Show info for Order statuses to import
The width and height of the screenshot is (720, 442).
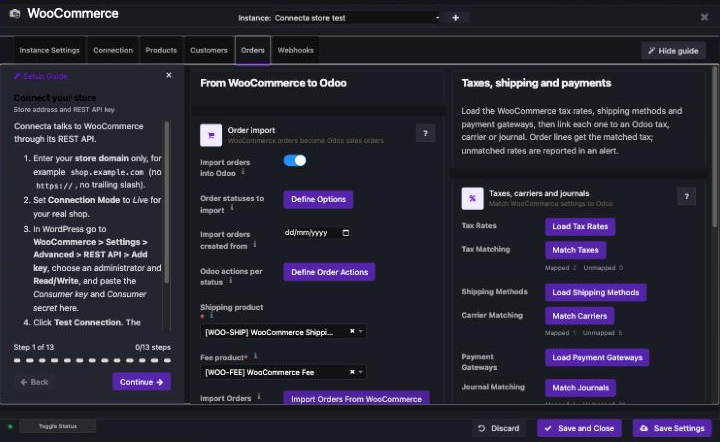click(x=232, y=207)
